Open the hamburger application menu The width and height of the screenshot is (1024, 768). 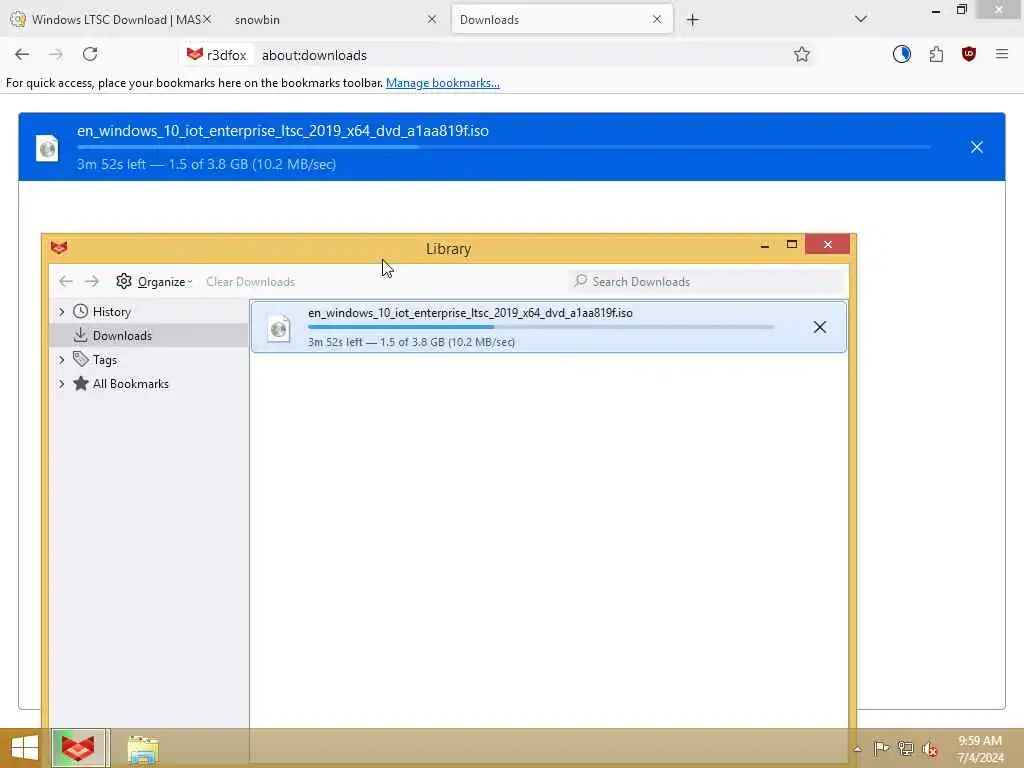coord(1002,54)
